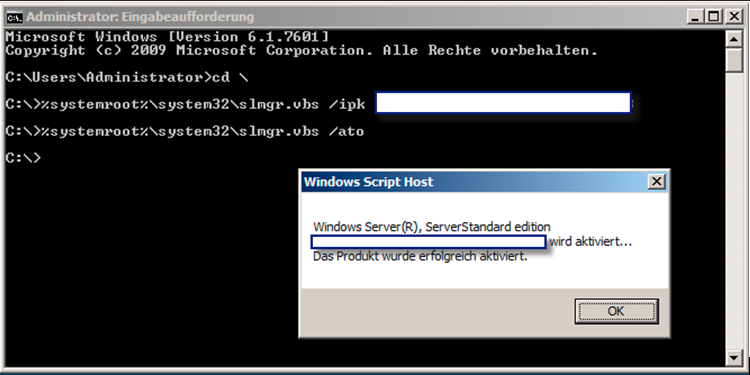Viewport: 750px width, 375px height.
Task: Minimize the Eingabeaufforderung window
Action: click(696, 17)
